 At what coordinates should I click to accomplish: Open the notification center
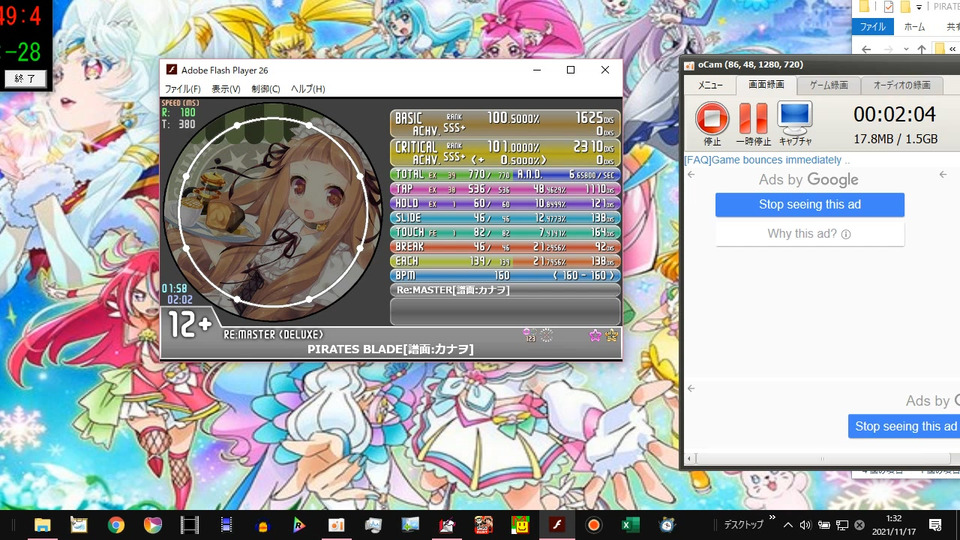(x=935, y=525)
